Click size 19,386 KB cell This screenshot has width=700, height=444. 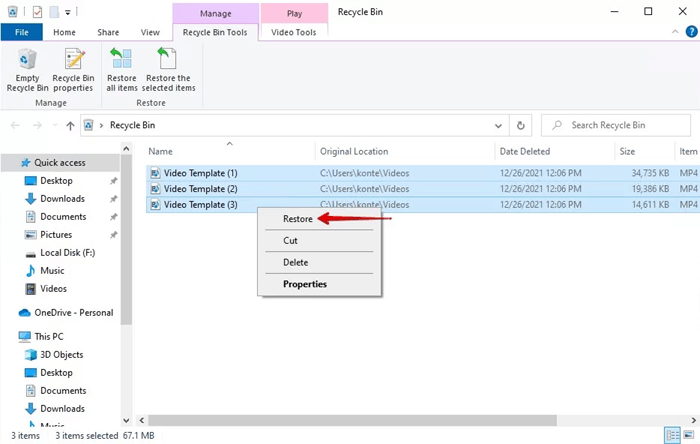coord(650,189)
